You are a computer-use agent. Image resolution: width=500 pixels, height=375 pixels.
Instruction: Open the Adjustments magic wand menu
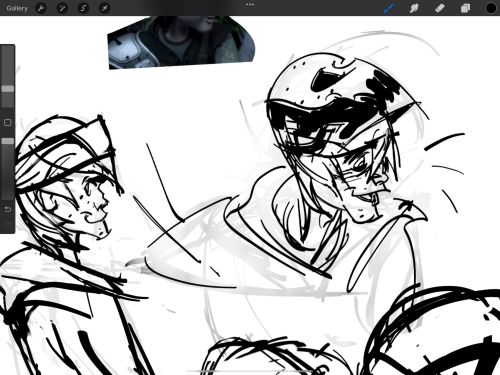pos(62,8)
